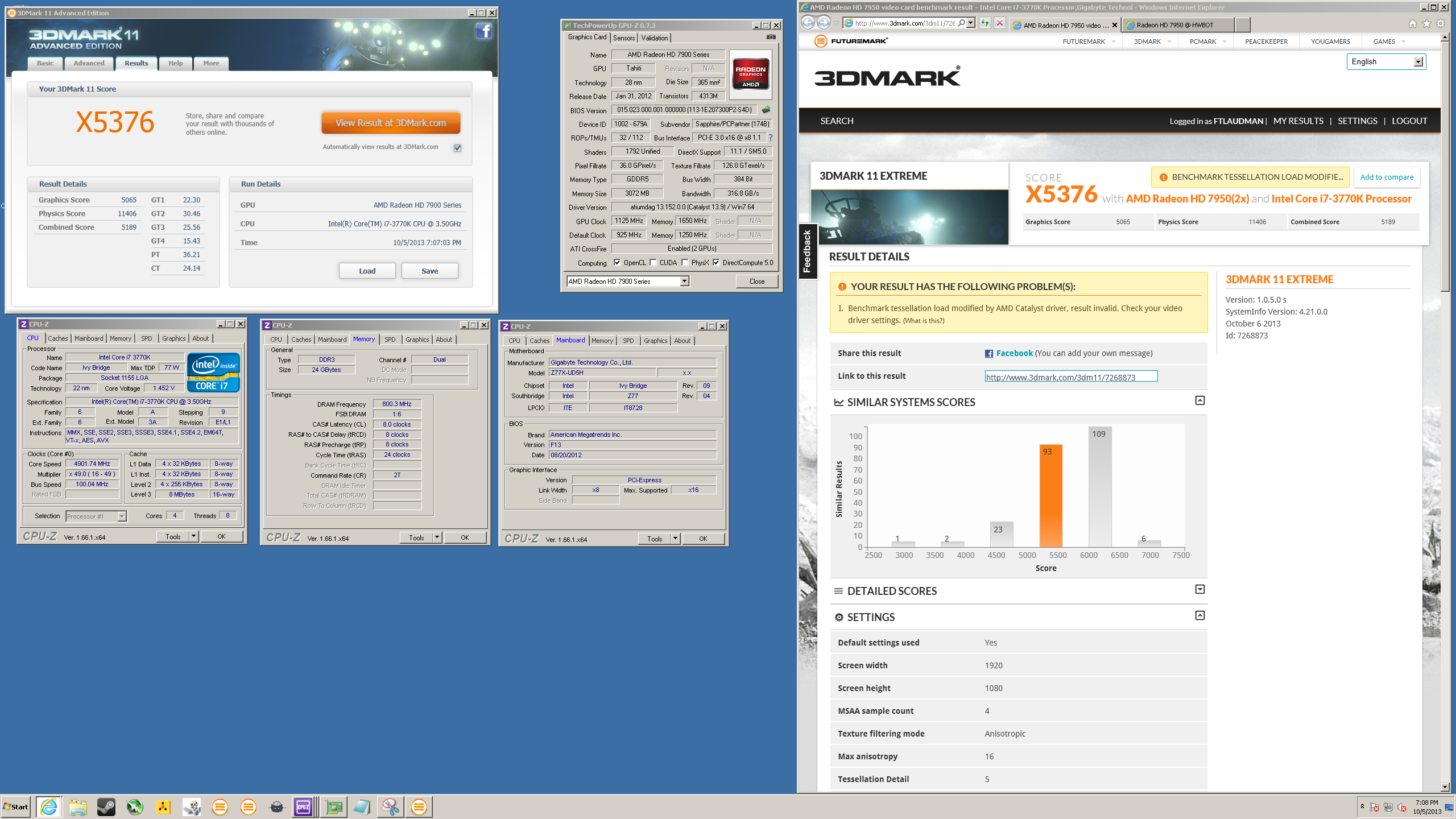Click the Load button in Run Details
Image resolution: width=1456 pixels, height=819 pixels.
[x=367, y=271]
